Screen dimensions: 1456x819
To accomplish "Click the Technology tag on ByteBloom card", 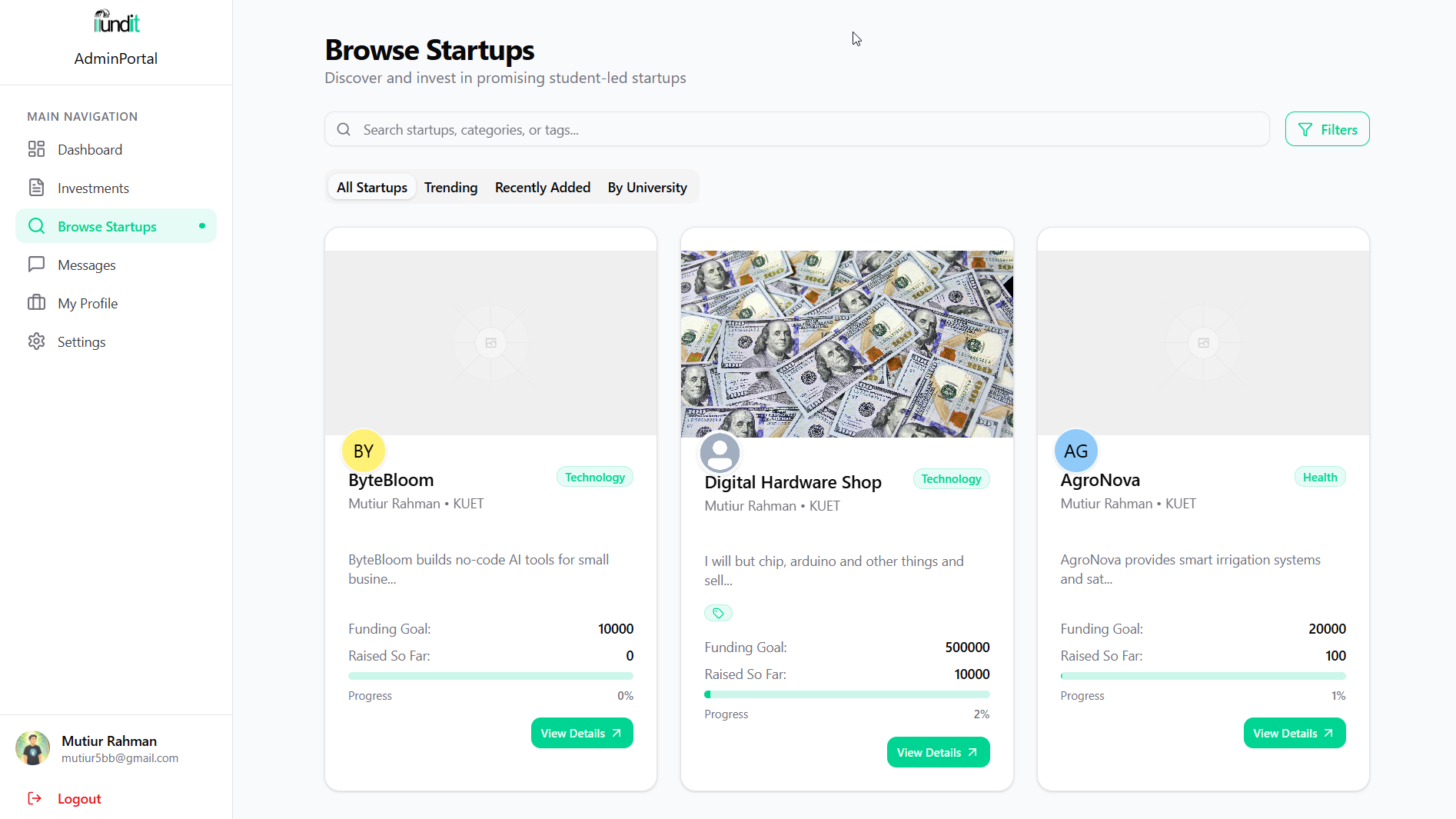I will 595,477.
